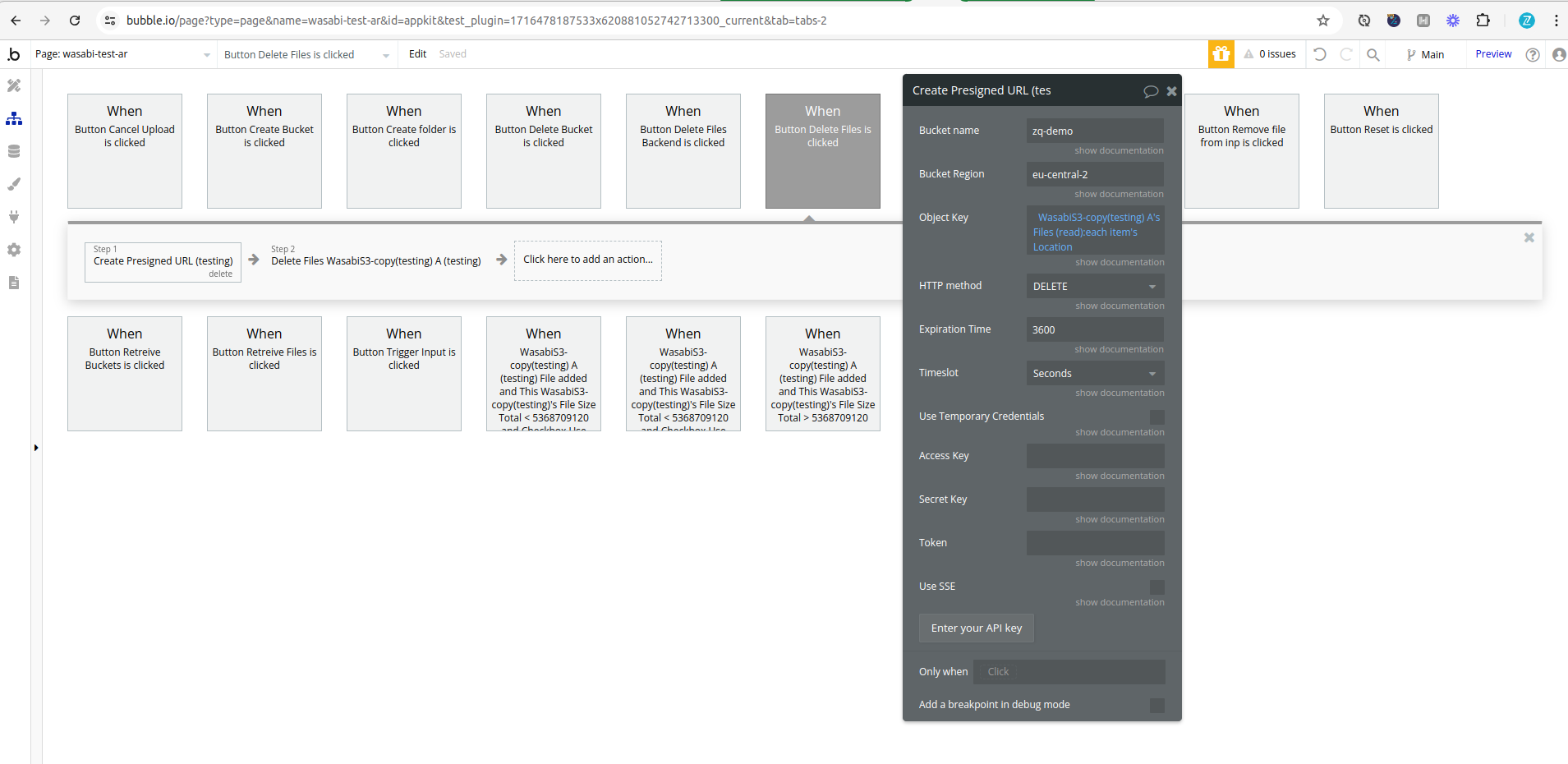Click the Preview link
This screenshot has height=764, width=1568.
click(x=1493, y=54)
